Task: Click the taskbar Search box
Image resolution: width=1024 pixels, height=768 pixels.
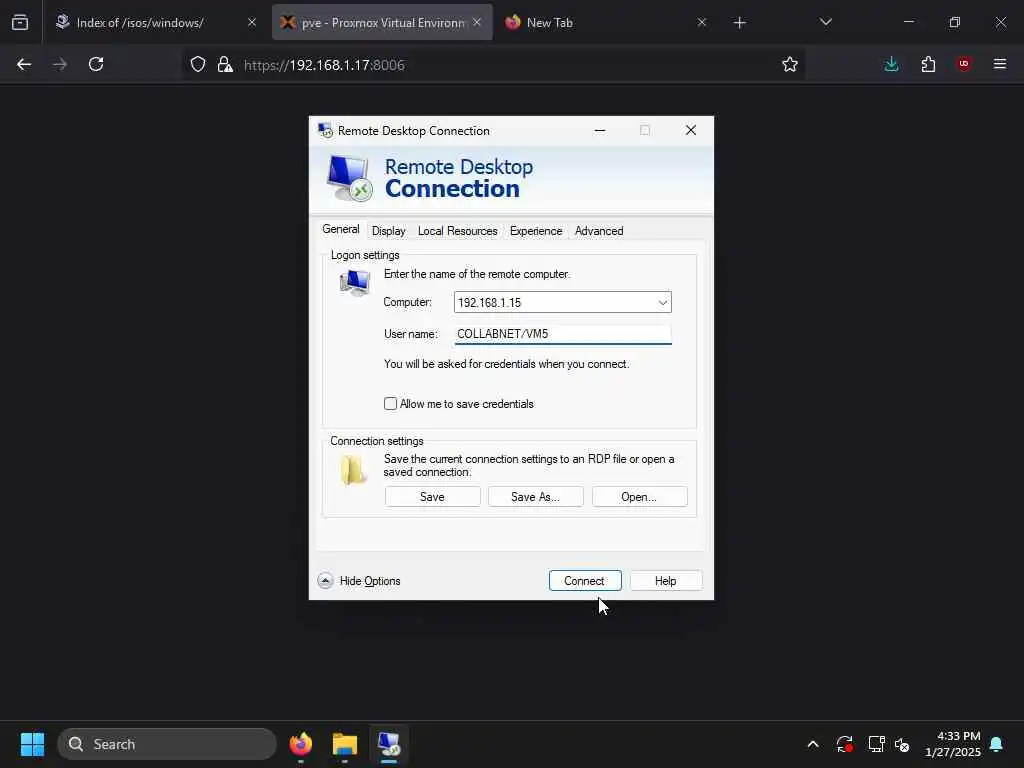Action: (x=167, y=744)
